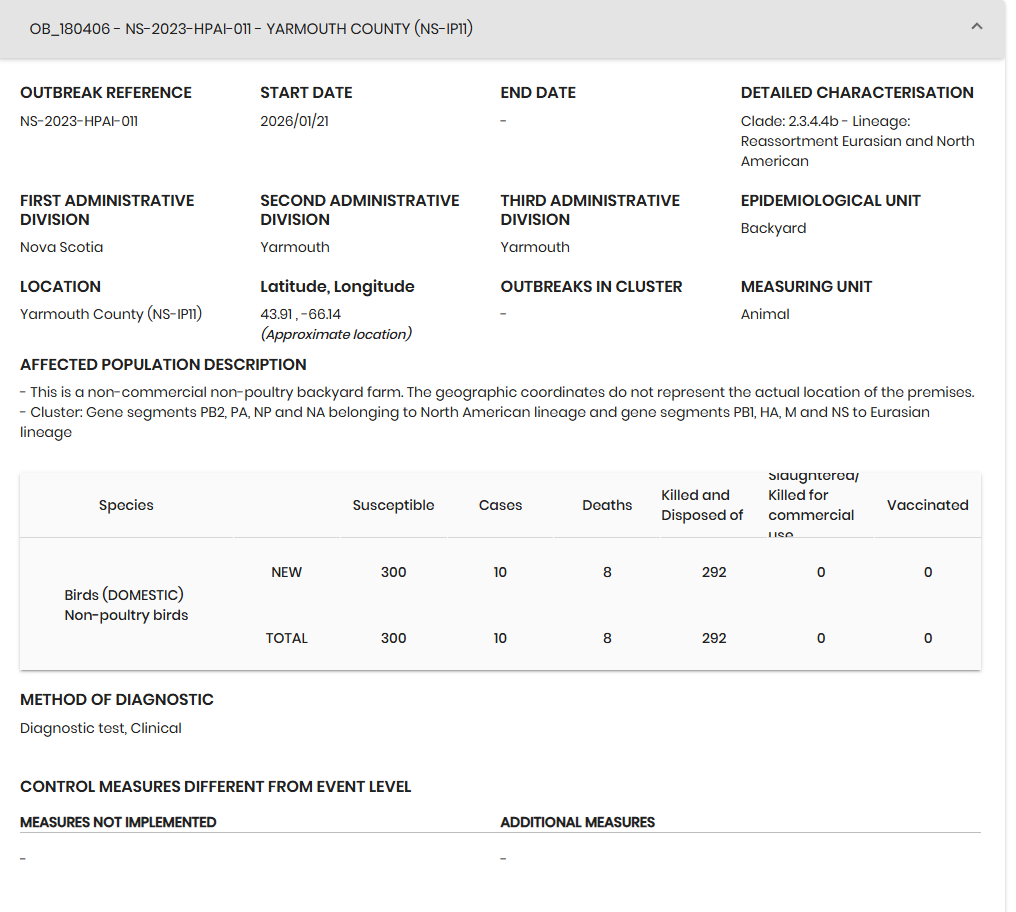Select the NEW row label in table
This screenshot has height=912, width=1016.
tap(286, 572)
